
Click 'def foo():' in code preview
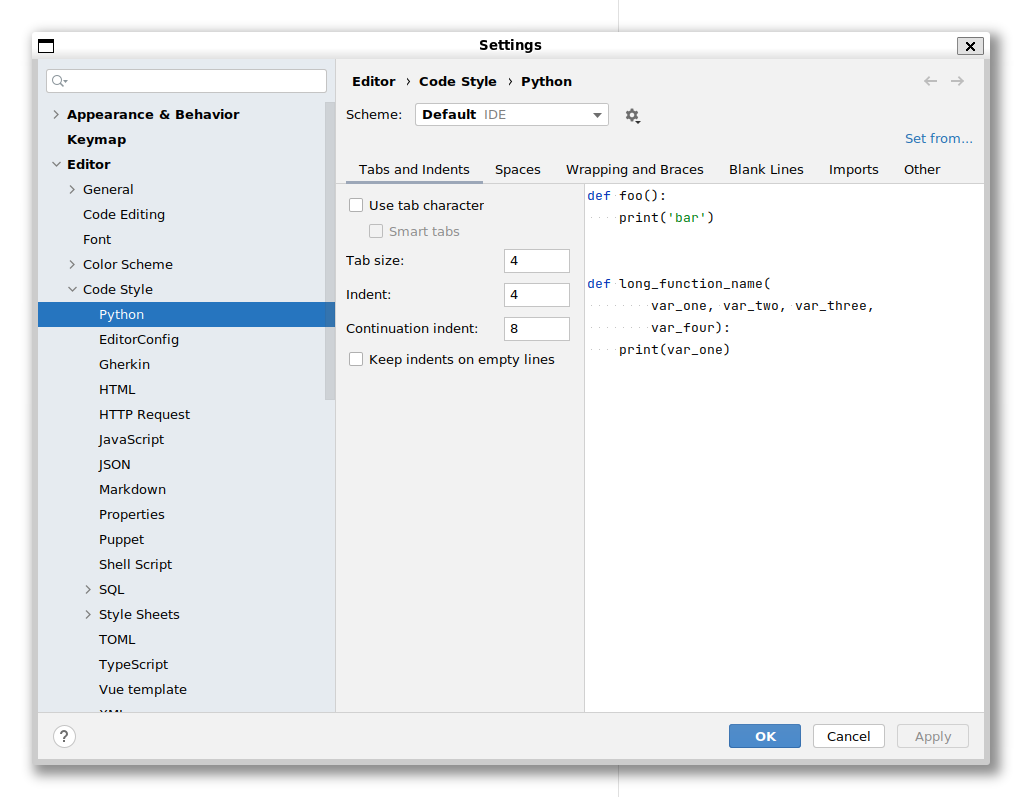tap(626, 196)
